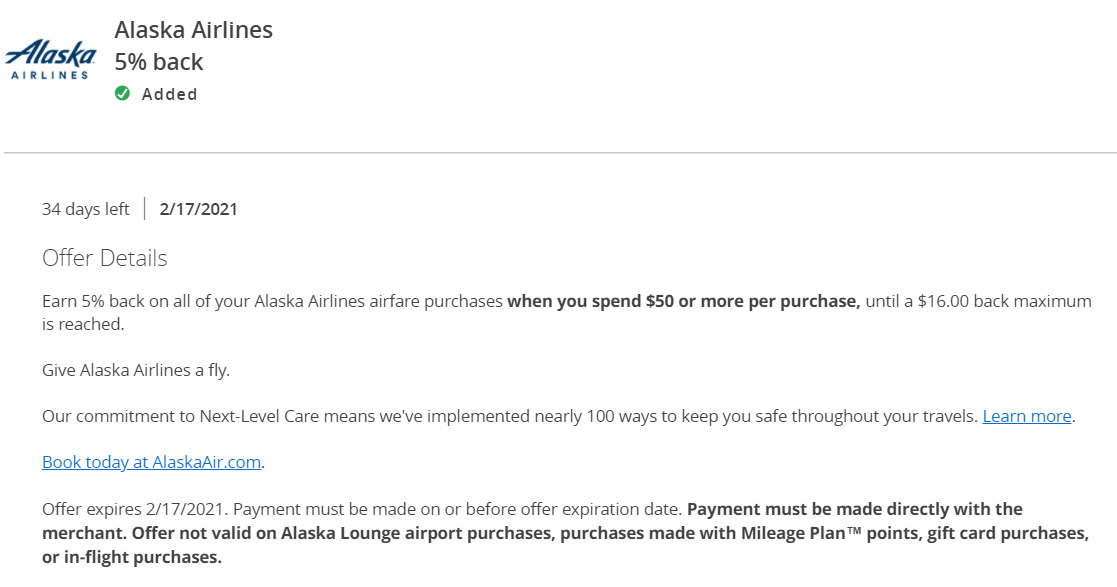Image resolution: width=1117 pixels, height=587 pixels.
Task: Click the bold payment directly with merchant text
Action: click(532, 521)
